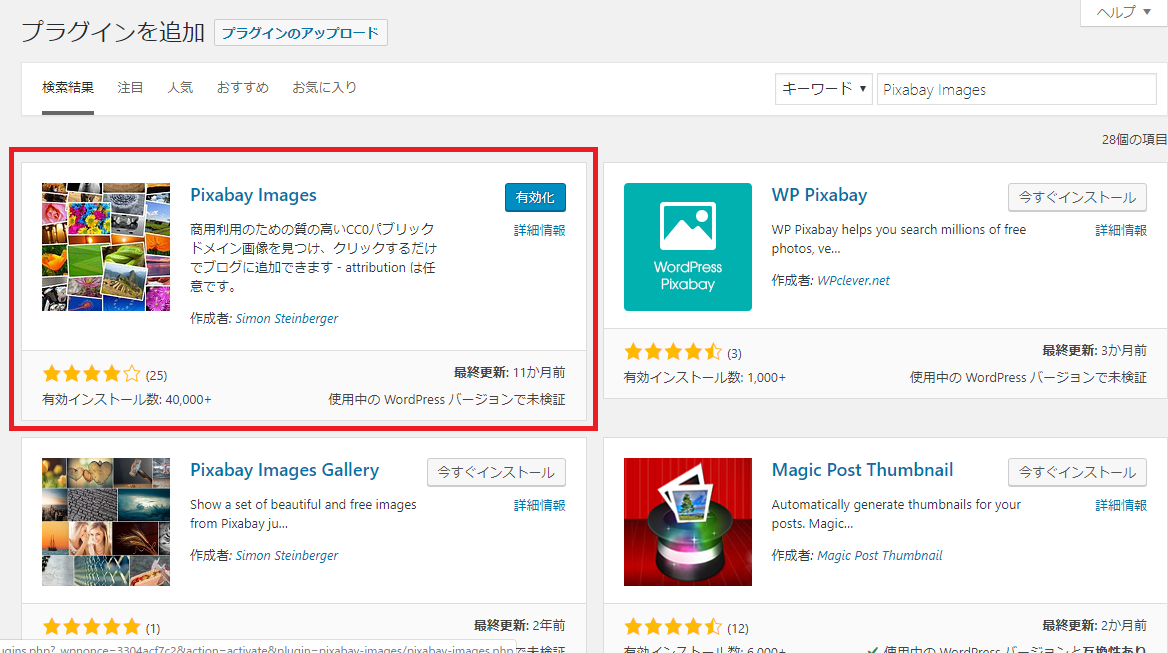Screen dimensions: 1168x653
Task: Open Simon Steinberger author link under Pixabay Images Gallery
Action: coord(287,555)
